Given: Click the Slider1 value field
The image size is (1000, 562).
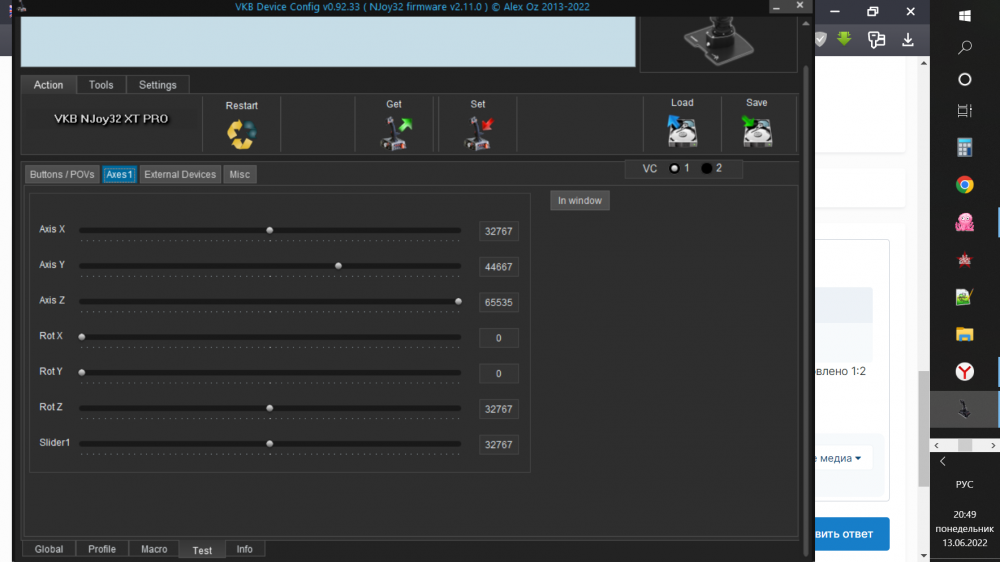Looking at the screenshot, I should click(x=499, y=445).
